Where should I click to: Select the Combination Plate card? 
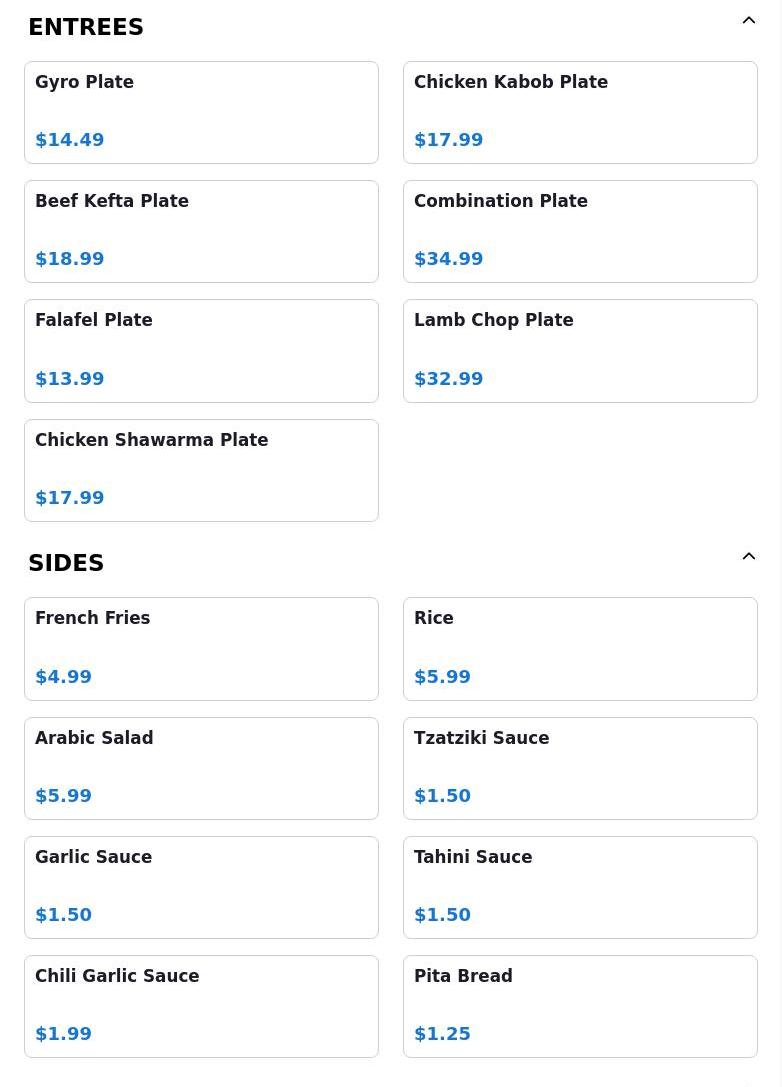pyautogui.click(x=580, y=232)
